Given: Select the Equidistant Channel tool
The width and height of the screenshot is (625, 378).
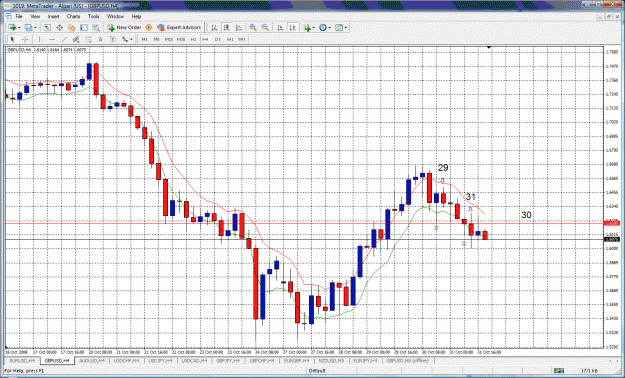Looking at the screenshot, I should point(76,39).
